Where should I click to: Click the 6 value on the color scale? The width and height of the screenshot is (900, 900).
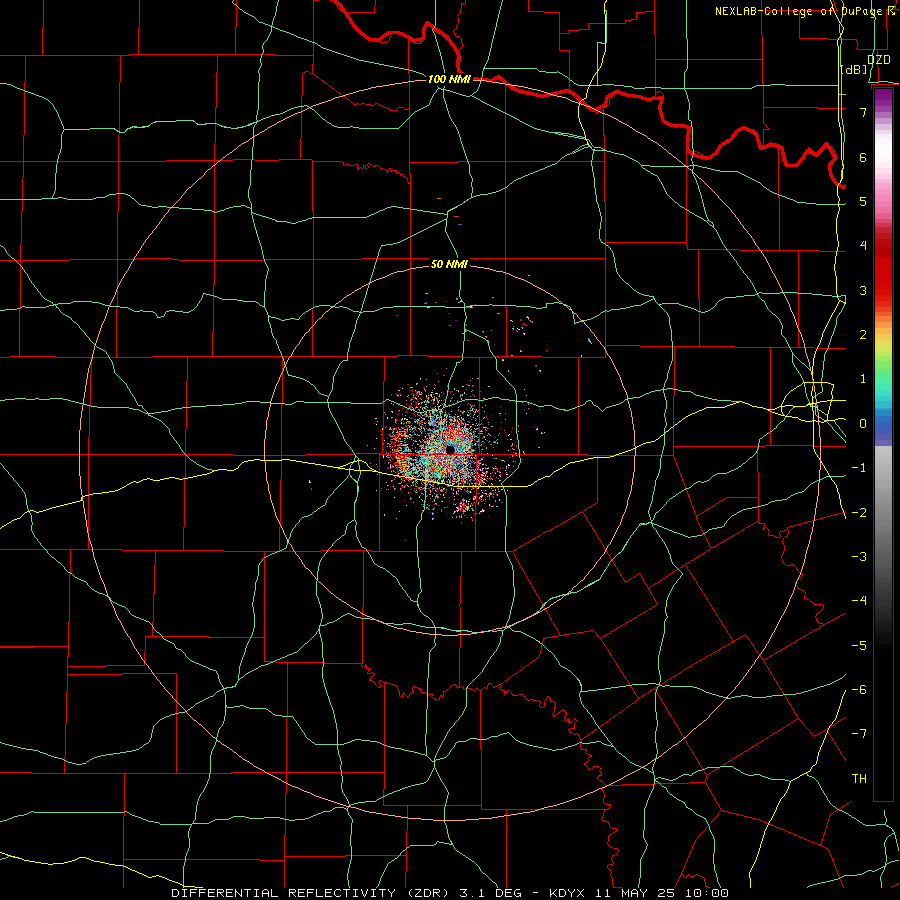point(863,157)
